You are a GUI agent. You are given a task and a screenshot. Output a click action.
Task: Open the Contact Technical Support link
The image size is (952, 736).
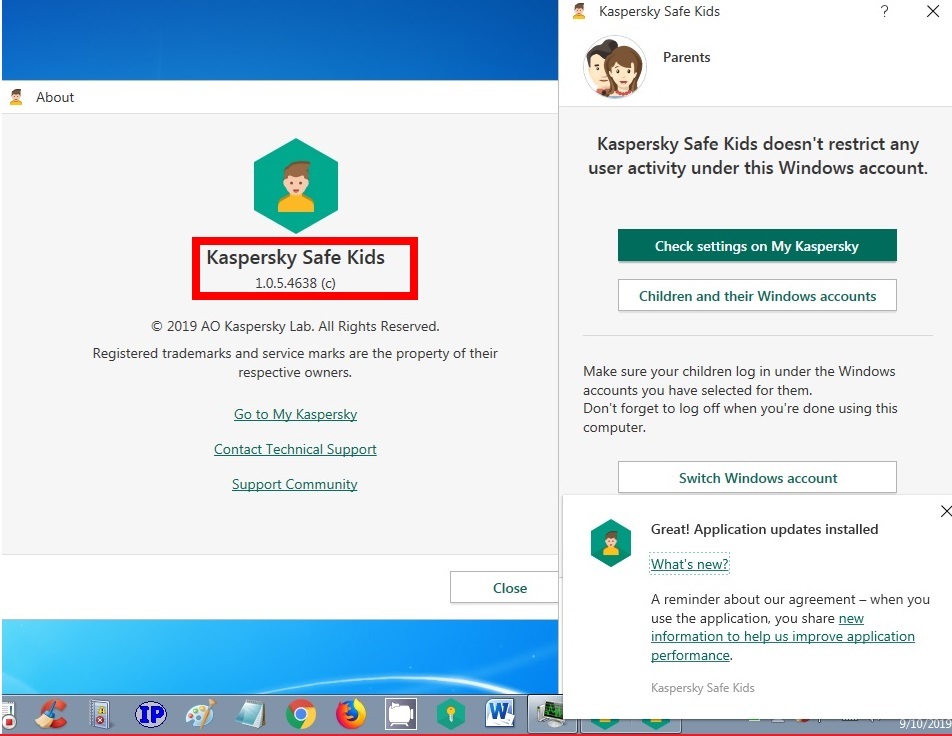click(295, 449)
